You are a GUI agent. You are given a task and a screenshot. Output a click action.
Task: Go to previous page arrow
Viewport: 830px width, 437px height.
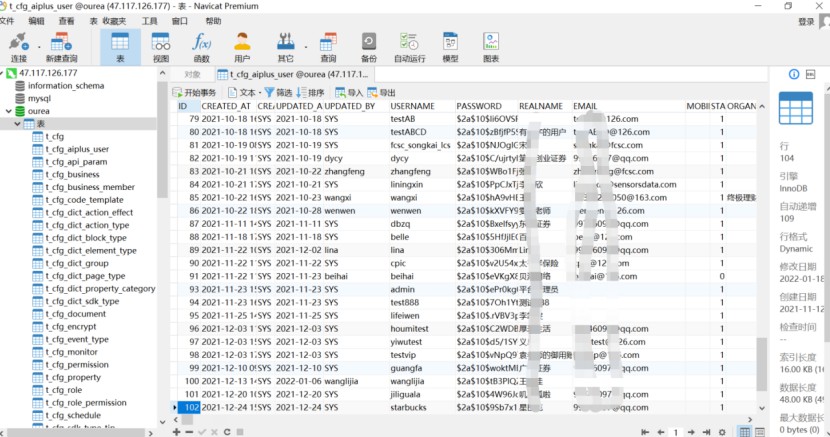pyautogui.click(x=661, y=432)
